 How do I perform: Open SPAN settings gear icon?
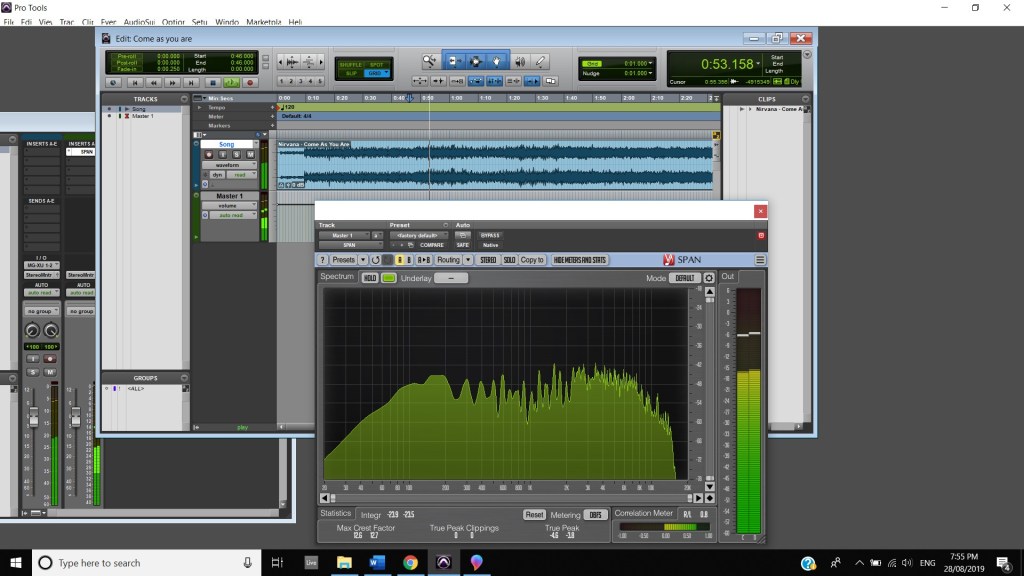709,278
